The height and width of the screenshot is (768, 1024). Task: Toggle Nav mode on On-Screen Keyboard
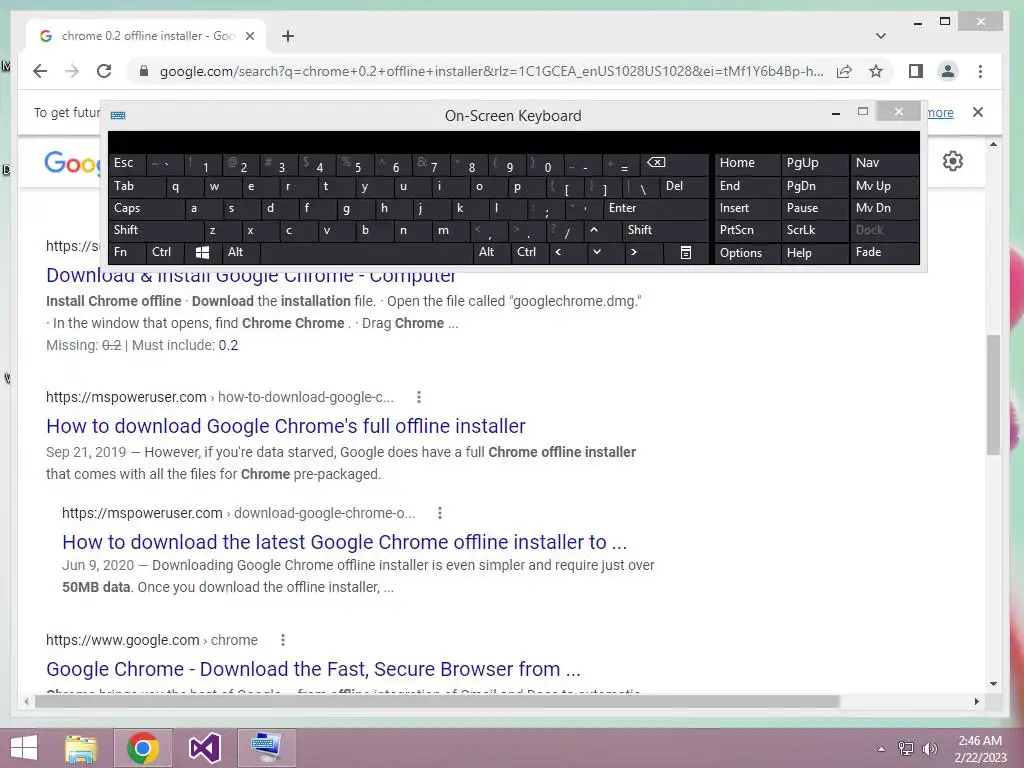[x=884, y=163]
